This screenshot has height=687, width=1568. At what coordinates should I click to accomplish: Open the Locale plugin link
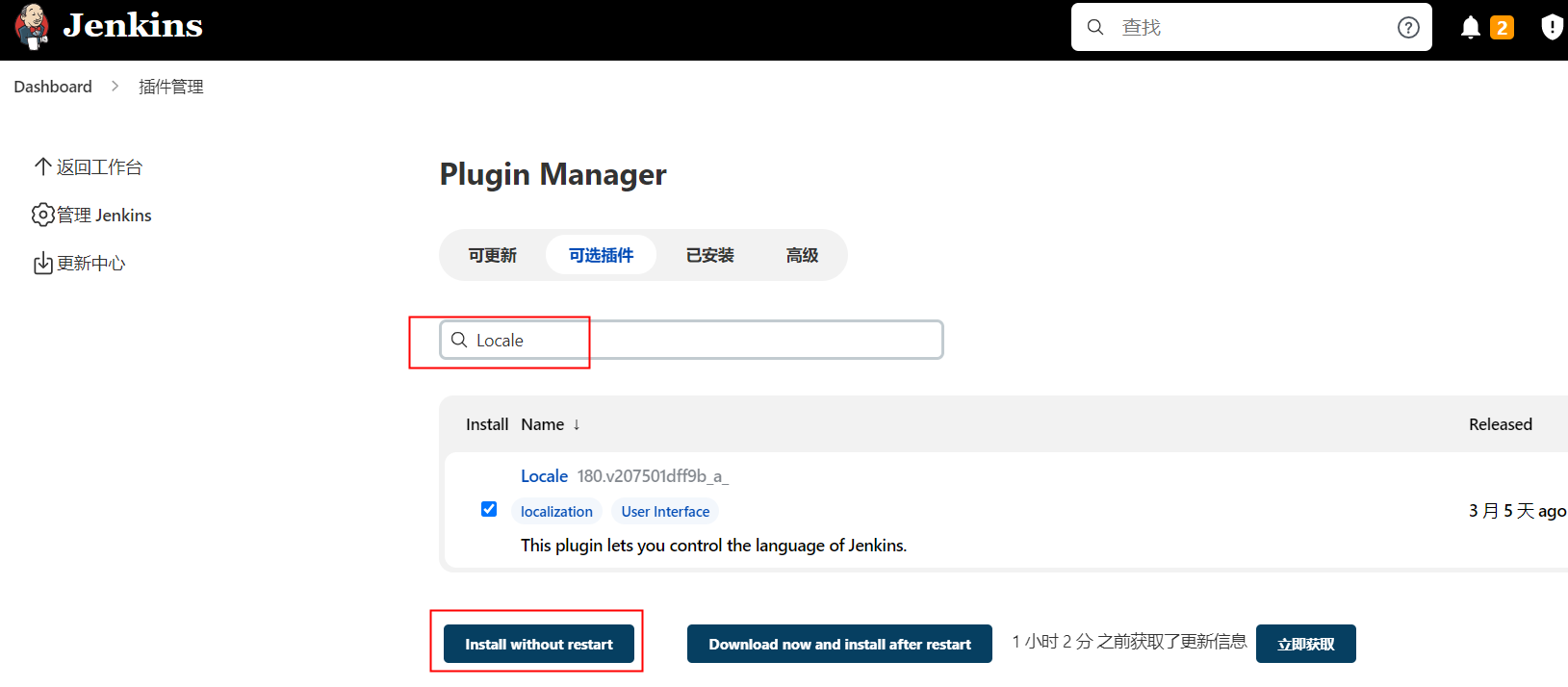pyautogui.click(x=544, y=476)
